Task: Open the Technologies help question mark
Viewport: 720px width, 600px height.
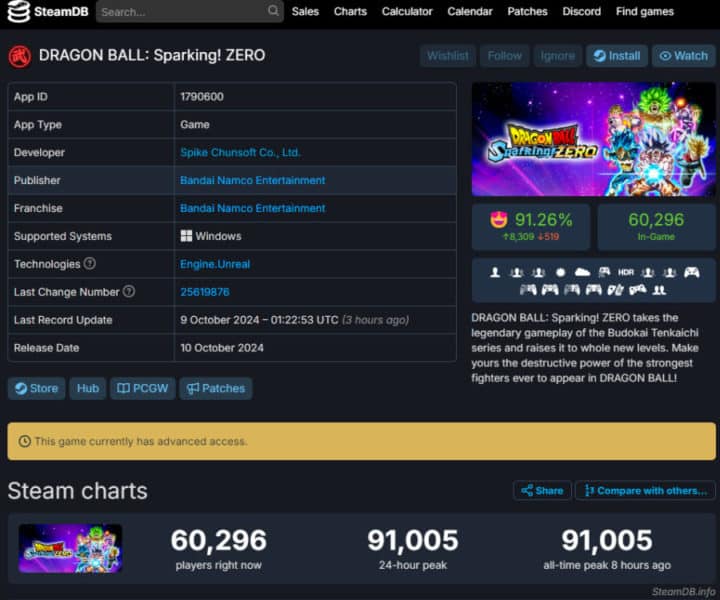Action: pyautogui.click(x=90, y=264)
